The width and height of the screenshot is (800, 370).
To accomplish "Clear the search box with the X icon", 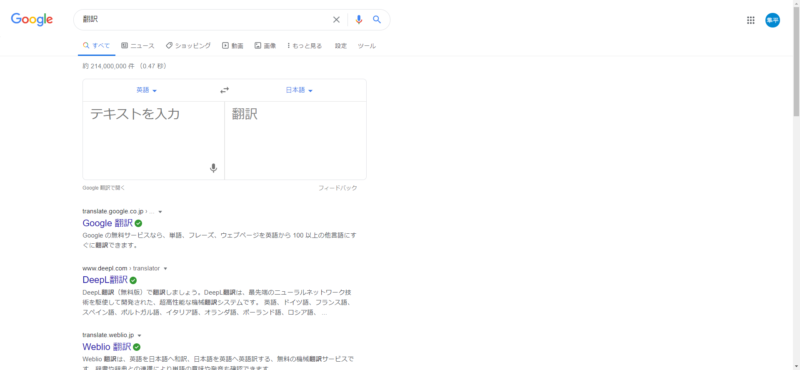I will [336, 20].
